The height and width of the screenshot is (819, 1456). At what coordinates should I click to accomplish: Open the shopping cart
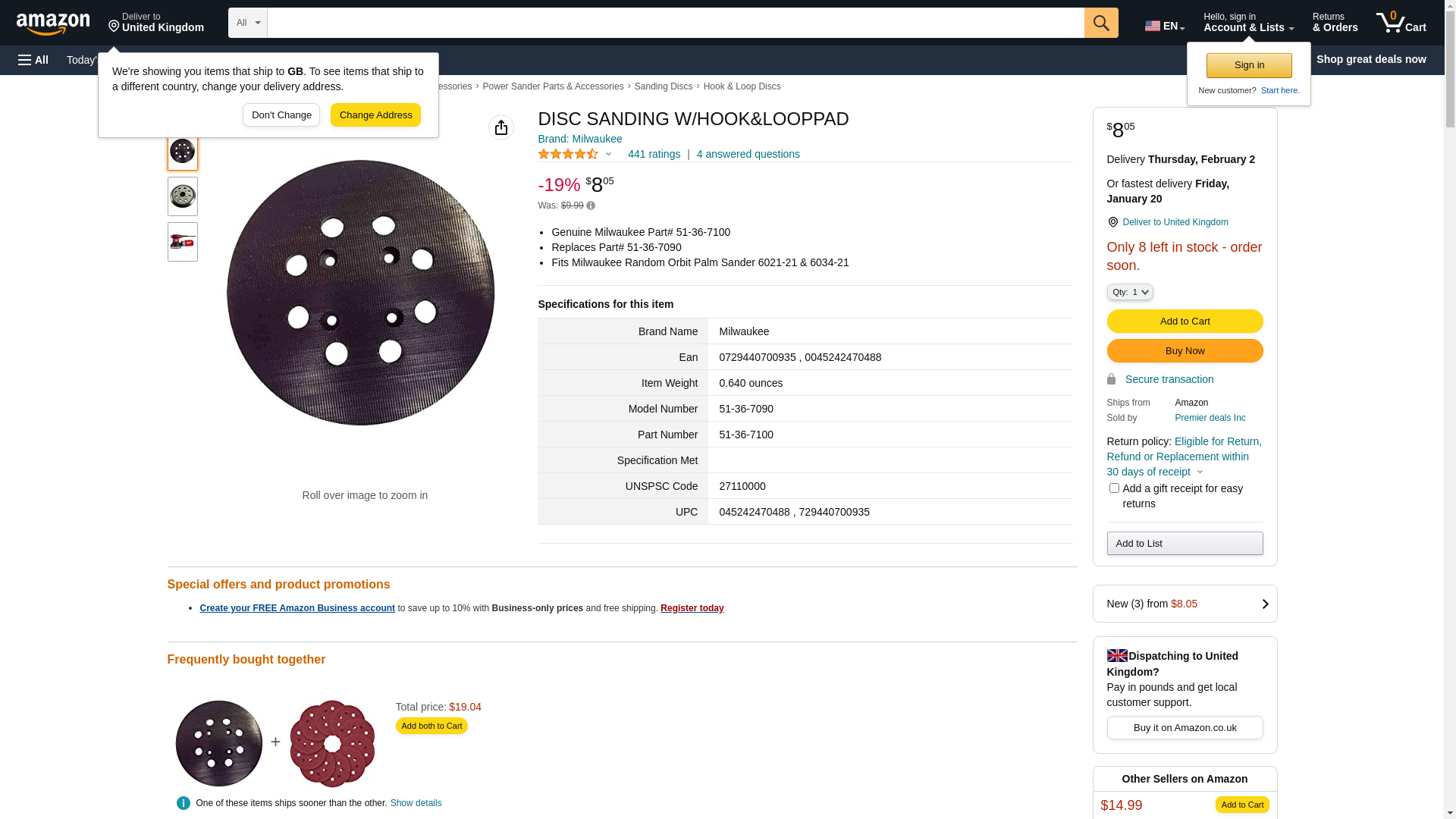click(x=1401, y=23)
